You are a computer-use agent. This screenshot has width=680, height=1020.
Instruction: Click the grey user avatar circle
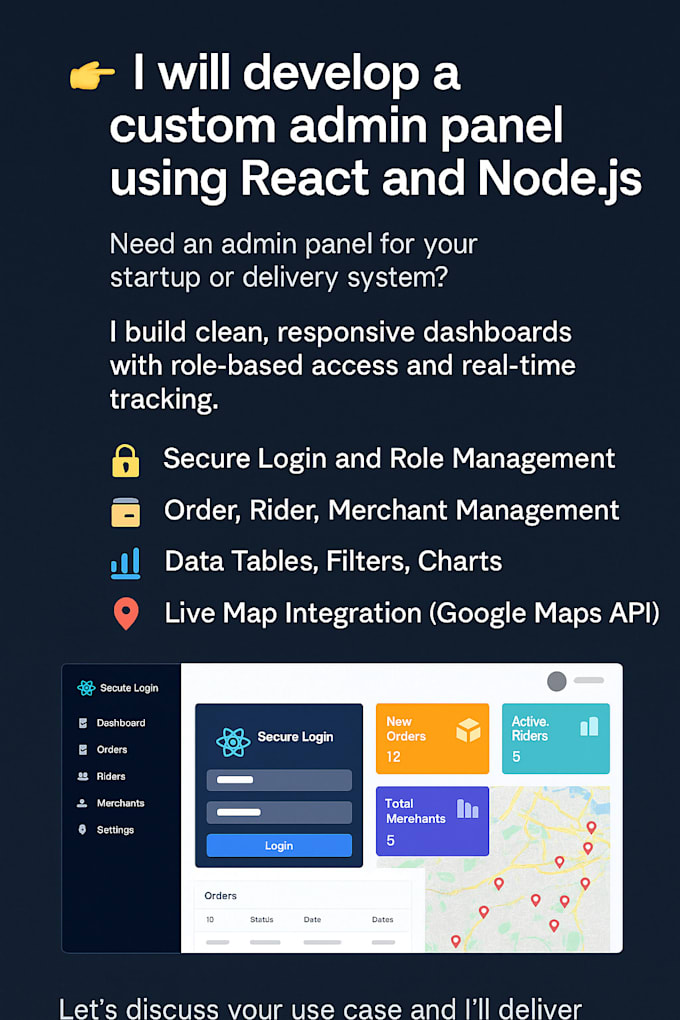(x=556, y=681)
